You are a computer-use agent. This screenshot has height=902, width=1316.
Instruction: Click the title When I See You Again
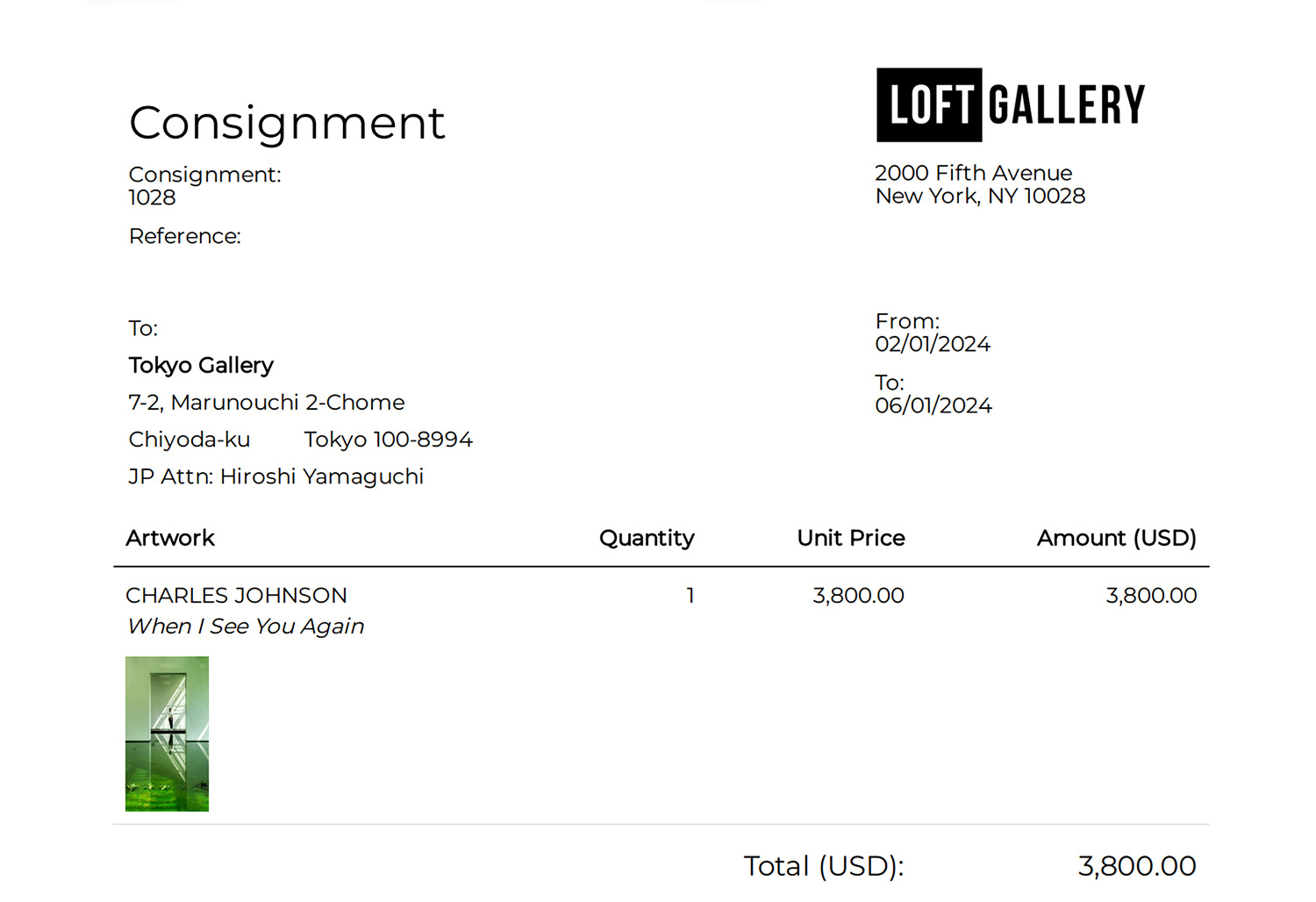[246, 626]
